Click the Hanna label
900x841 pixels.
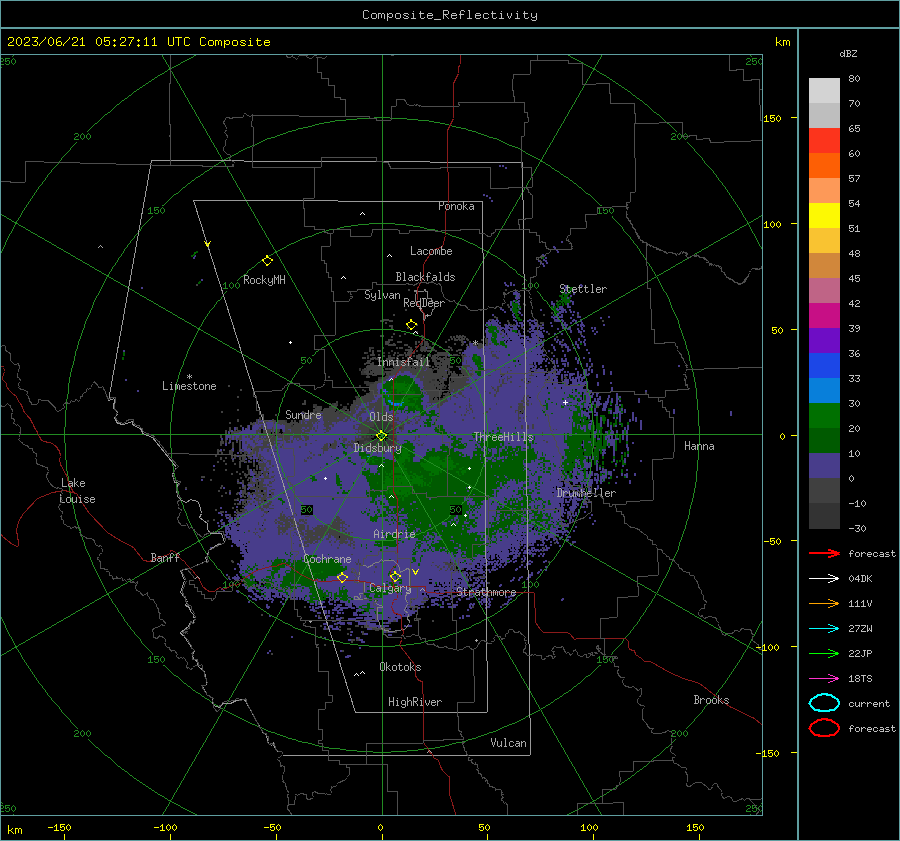pos(699,446)
